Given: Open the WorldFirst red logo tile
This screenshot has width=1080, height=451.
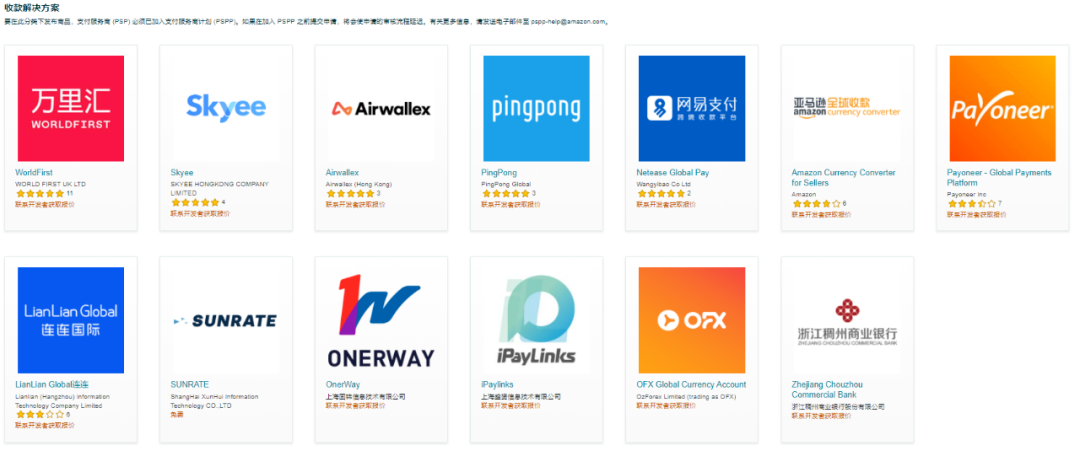Looking at the screenshot, I should [x=71, y=109].
